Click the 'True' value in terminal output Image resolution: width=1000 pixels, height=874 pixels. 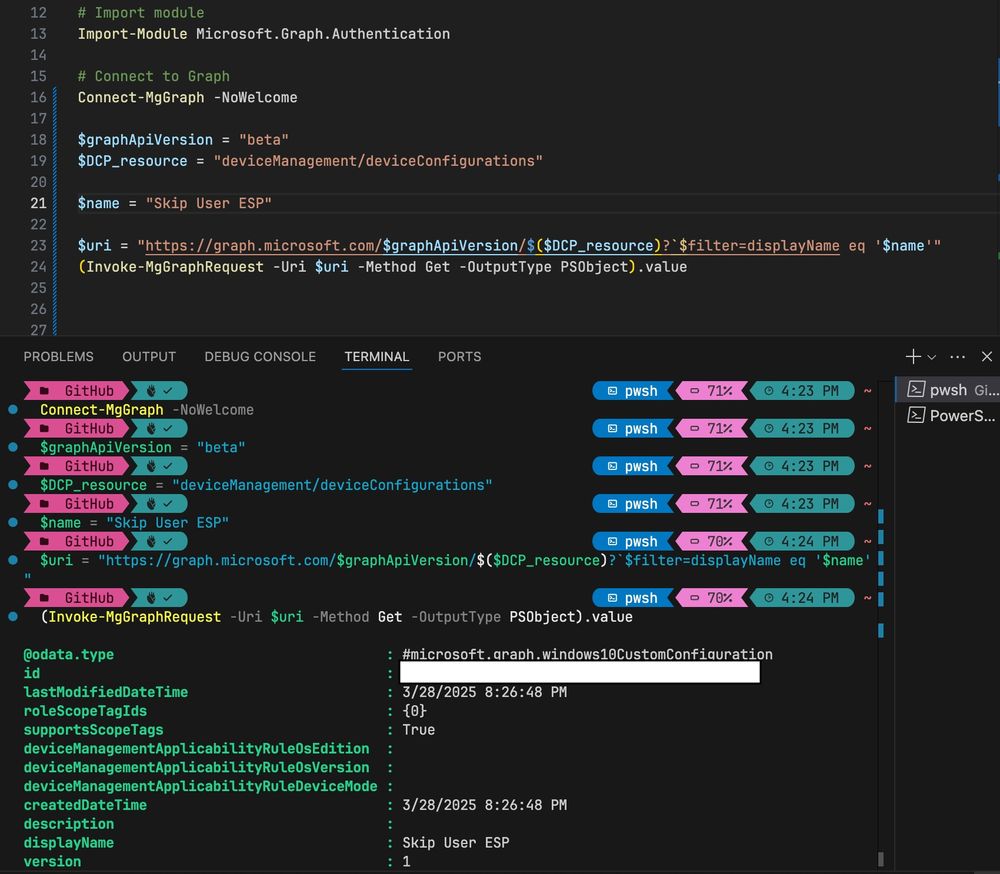419,730
